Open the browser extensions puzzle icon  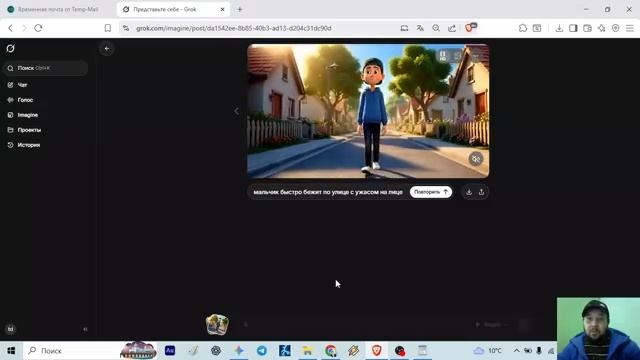coord(523,28)
